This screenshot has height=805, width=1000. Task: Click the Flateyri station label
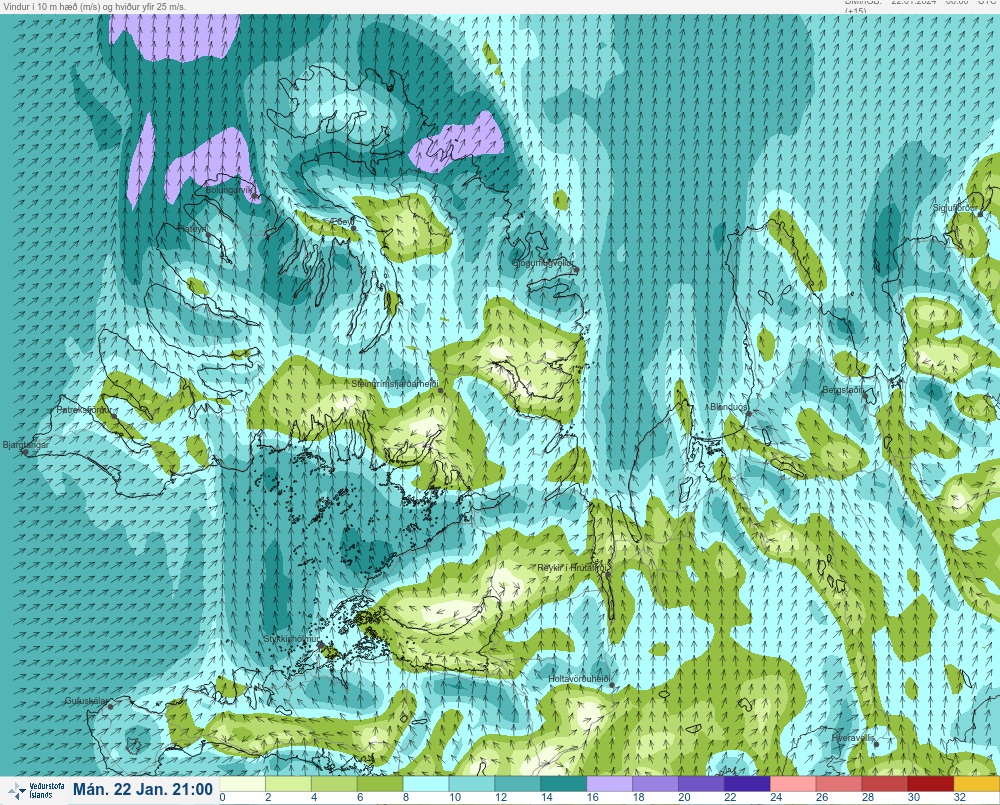pos(192,228)
